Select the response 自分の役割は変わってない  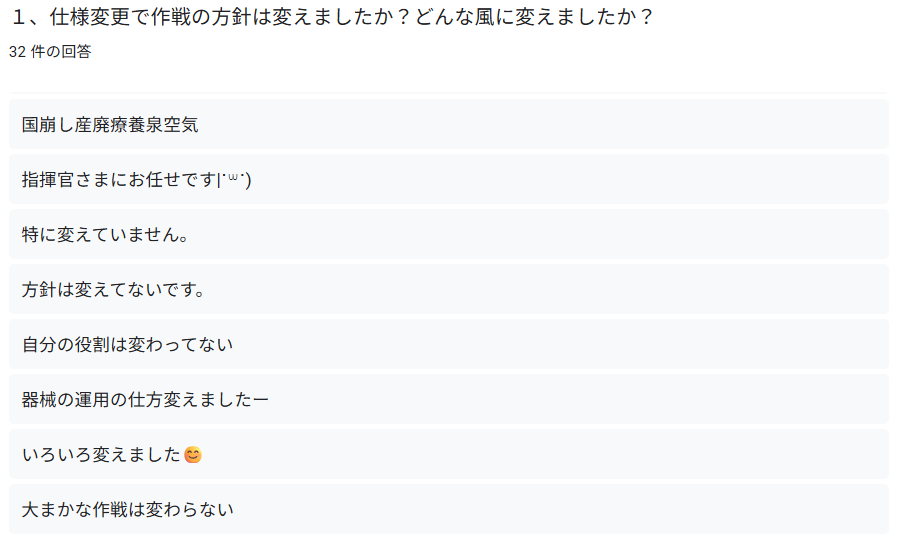(449, 344)
